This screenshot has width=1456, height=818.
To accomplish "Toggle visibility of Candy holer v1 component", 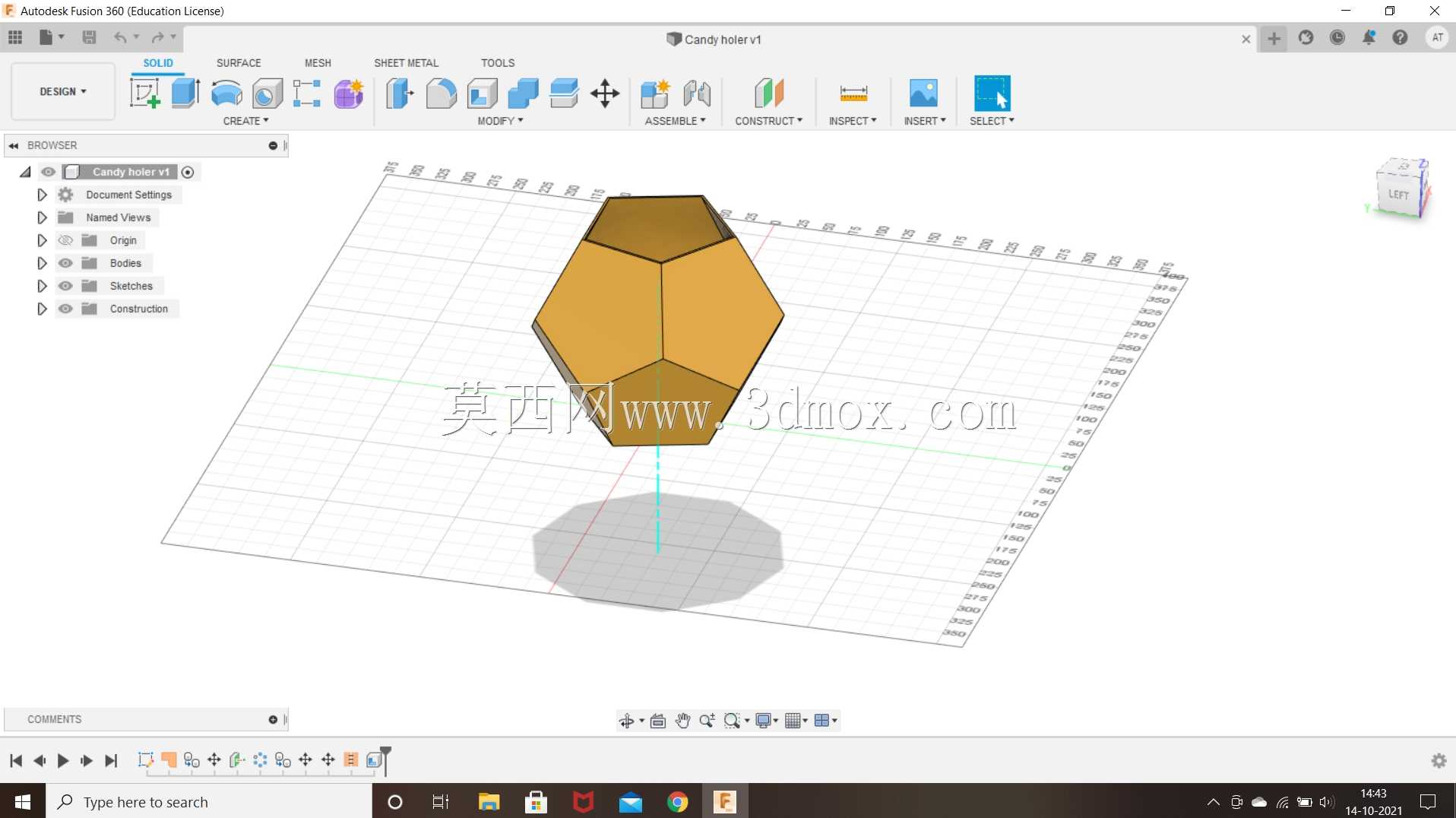I will (49, 172).
